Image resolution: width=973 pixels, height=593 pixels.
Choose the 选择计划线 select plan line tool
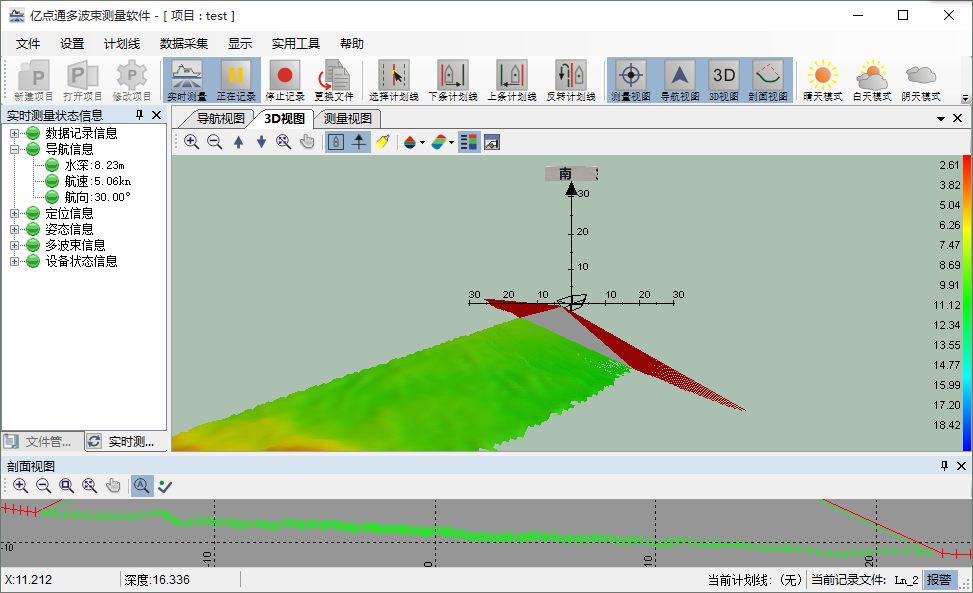(394, 81)
